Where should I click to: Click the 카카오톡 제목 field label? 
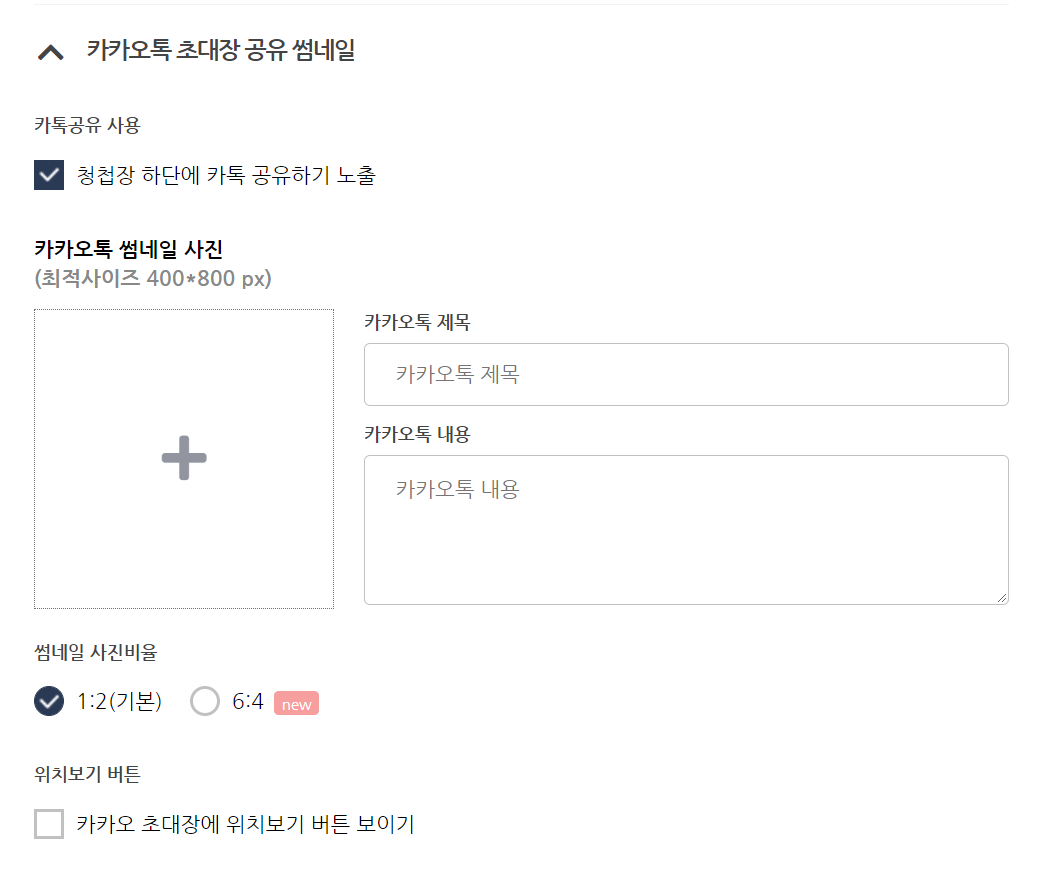point(417,322)
